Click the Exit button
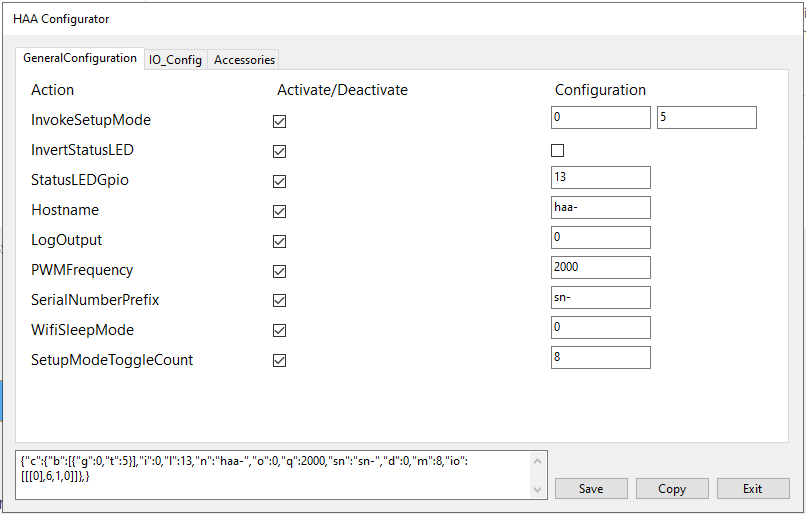This screenshot has width=806, height=514. (752, 489)
